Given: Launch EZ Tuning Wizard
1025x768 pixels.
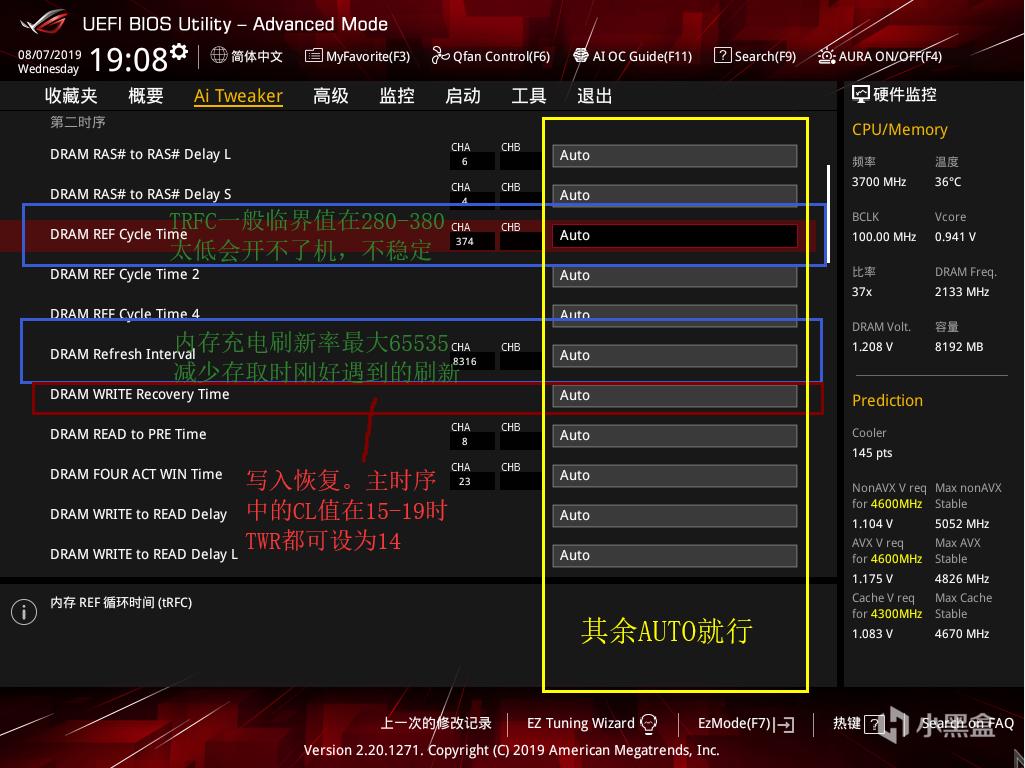Looking at the screenshot, I should (x=580, y=724).
